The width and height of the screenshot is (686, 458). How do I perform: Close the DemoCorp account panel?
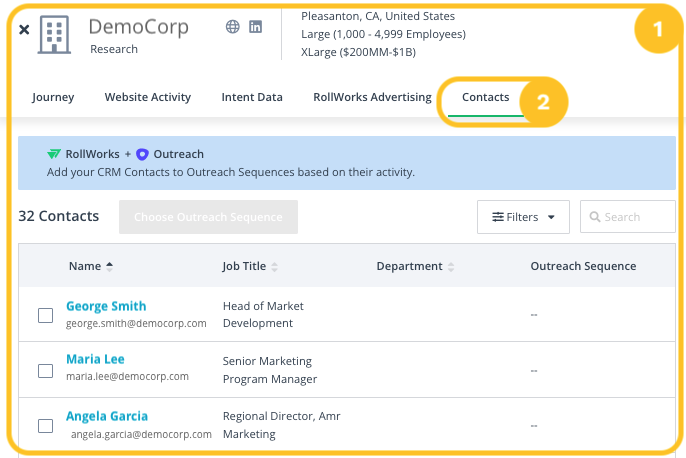click(24, 30)
